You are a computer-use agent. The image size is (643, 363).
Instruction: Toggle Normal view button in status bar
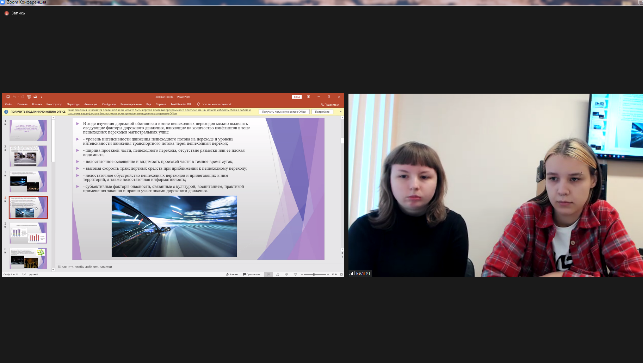(269, 274)
